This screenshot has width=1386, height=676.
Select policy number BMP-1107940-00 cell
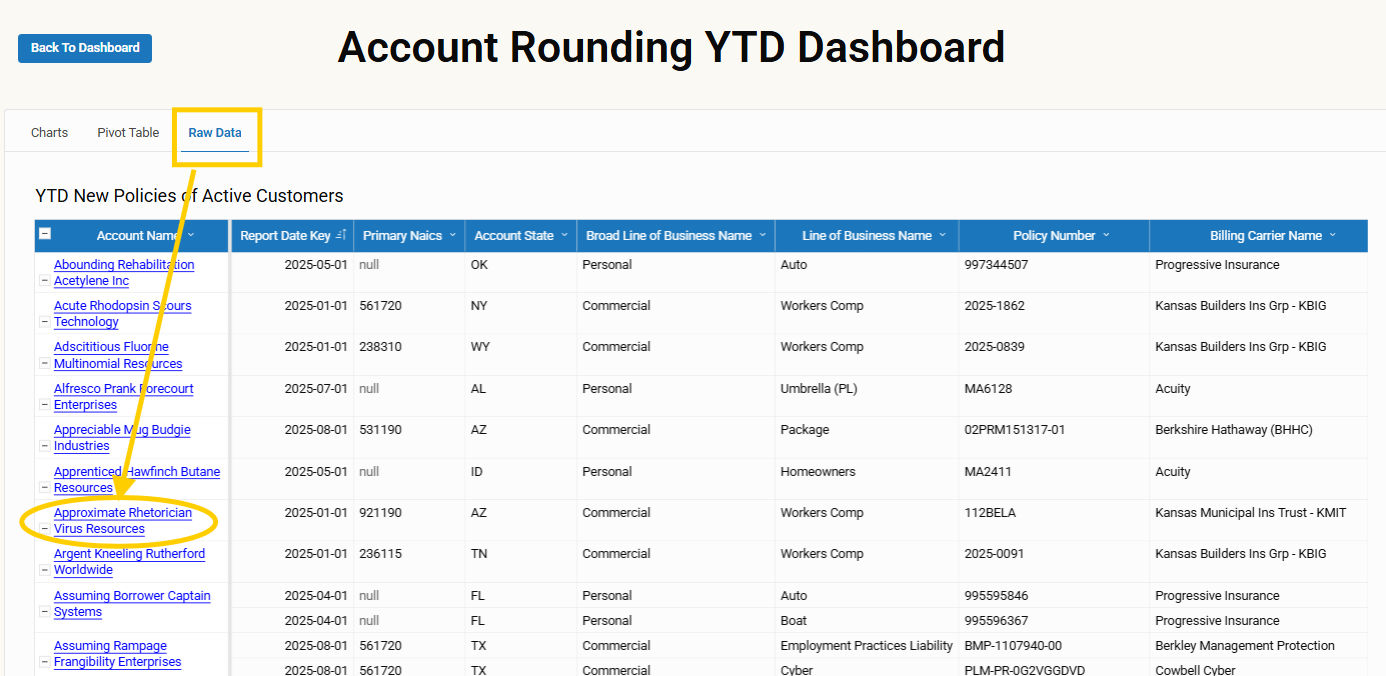pyautogui.click(x=1054, y=646)
